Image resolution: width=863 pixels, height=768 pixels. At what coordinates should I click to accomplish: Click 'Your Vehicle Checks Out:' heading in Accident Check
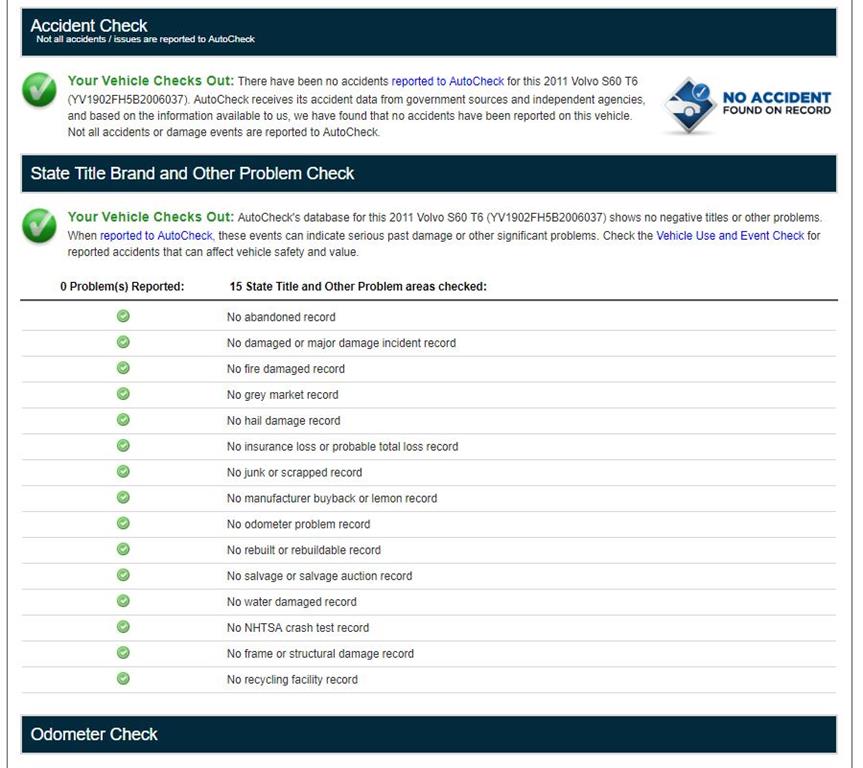coord(151,81)
